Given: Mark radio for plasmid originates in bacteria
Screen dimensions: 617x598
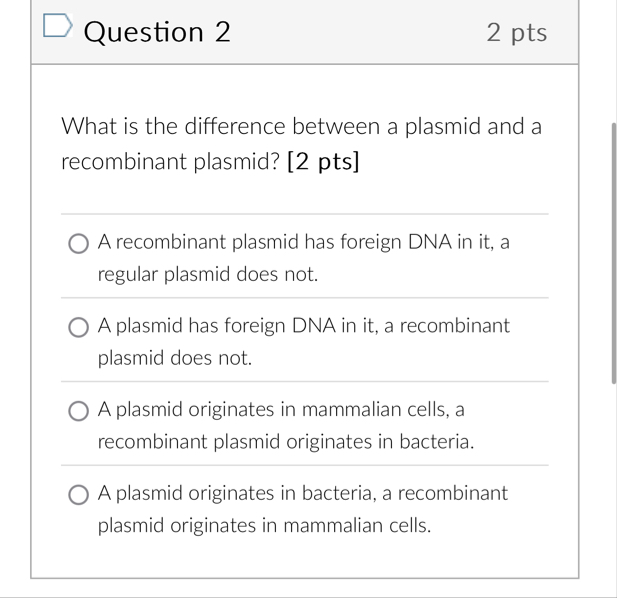Looking at the screenshot, I should pos(78,495).
